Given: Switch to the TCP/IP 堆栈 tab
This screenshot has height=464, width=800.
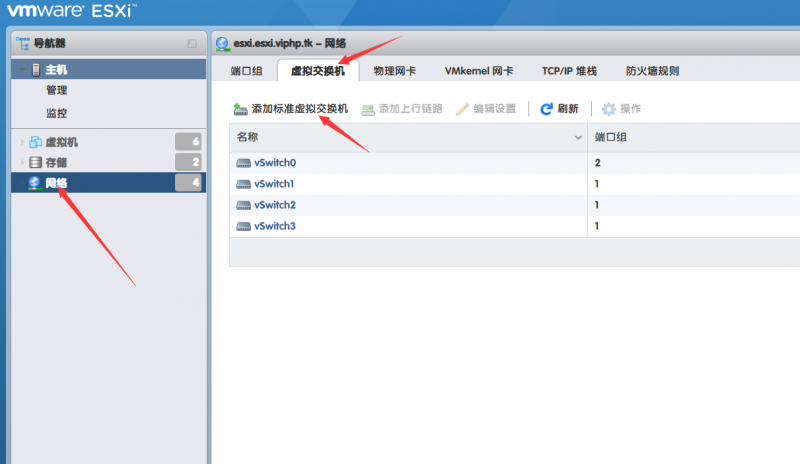Looking at the screenshot, I should pos(569,71).
